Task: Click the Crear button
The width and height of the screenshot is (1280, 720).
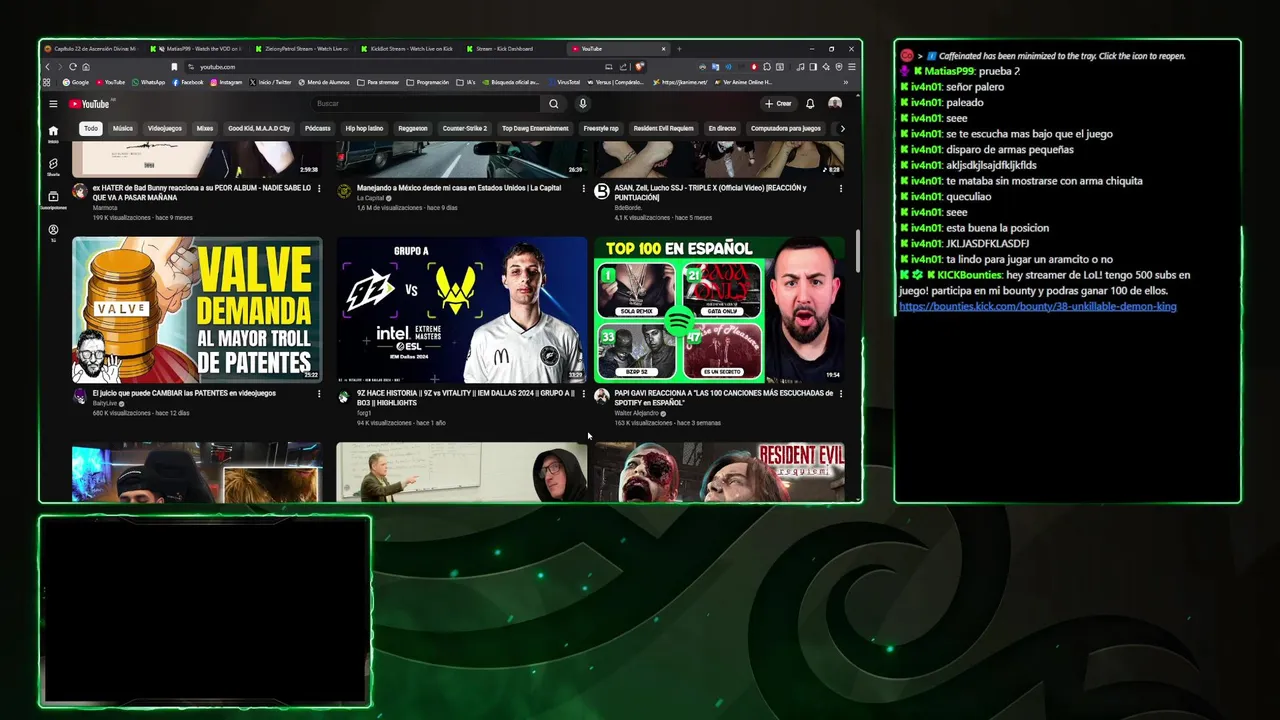Action: [778, 104]
